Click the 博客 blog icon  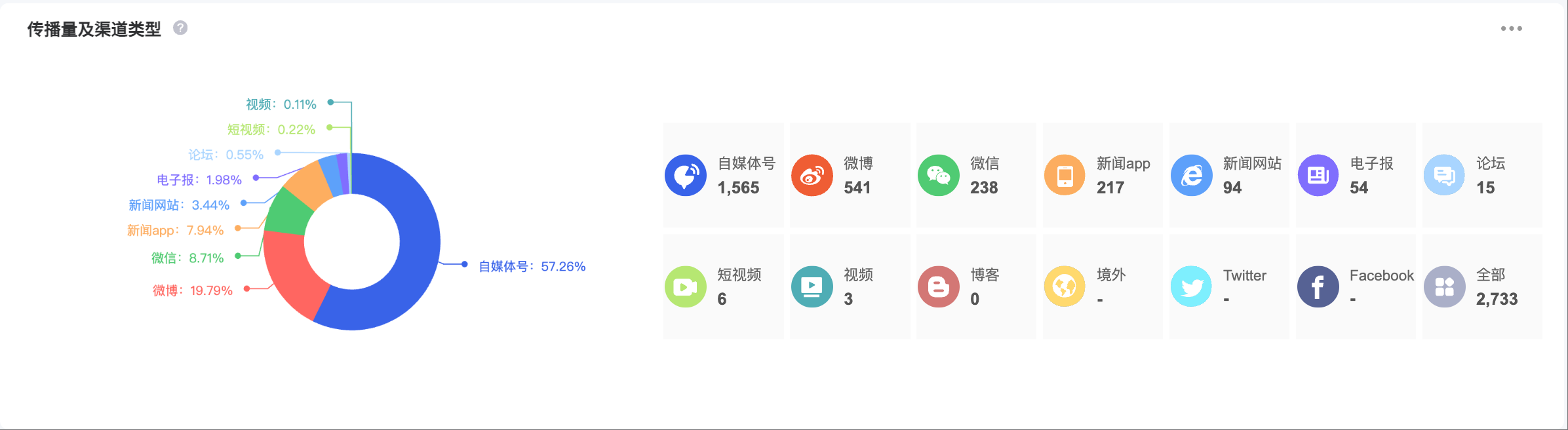[939, 287]
